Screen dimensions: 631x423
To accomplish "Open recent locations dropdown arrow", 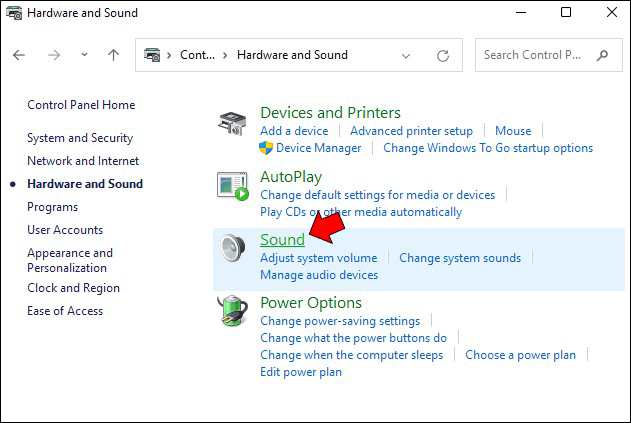I will (x=84, y=56).
